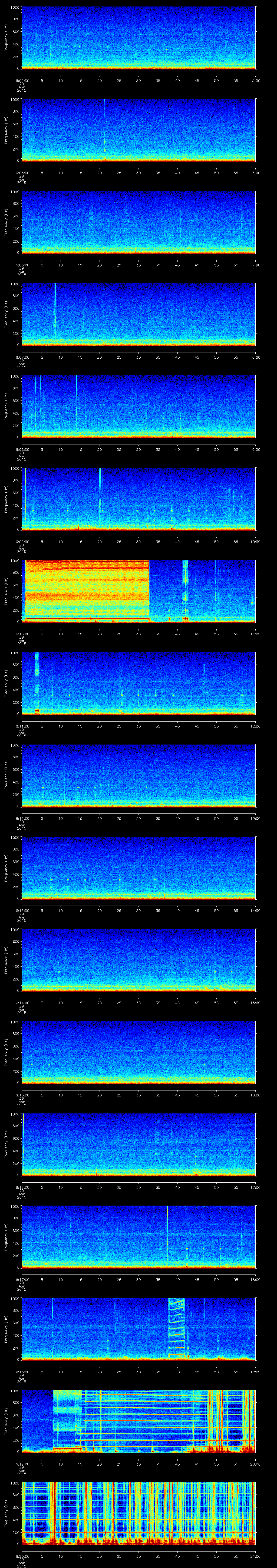Click the 6:10:00 start time label

[22, 634]
